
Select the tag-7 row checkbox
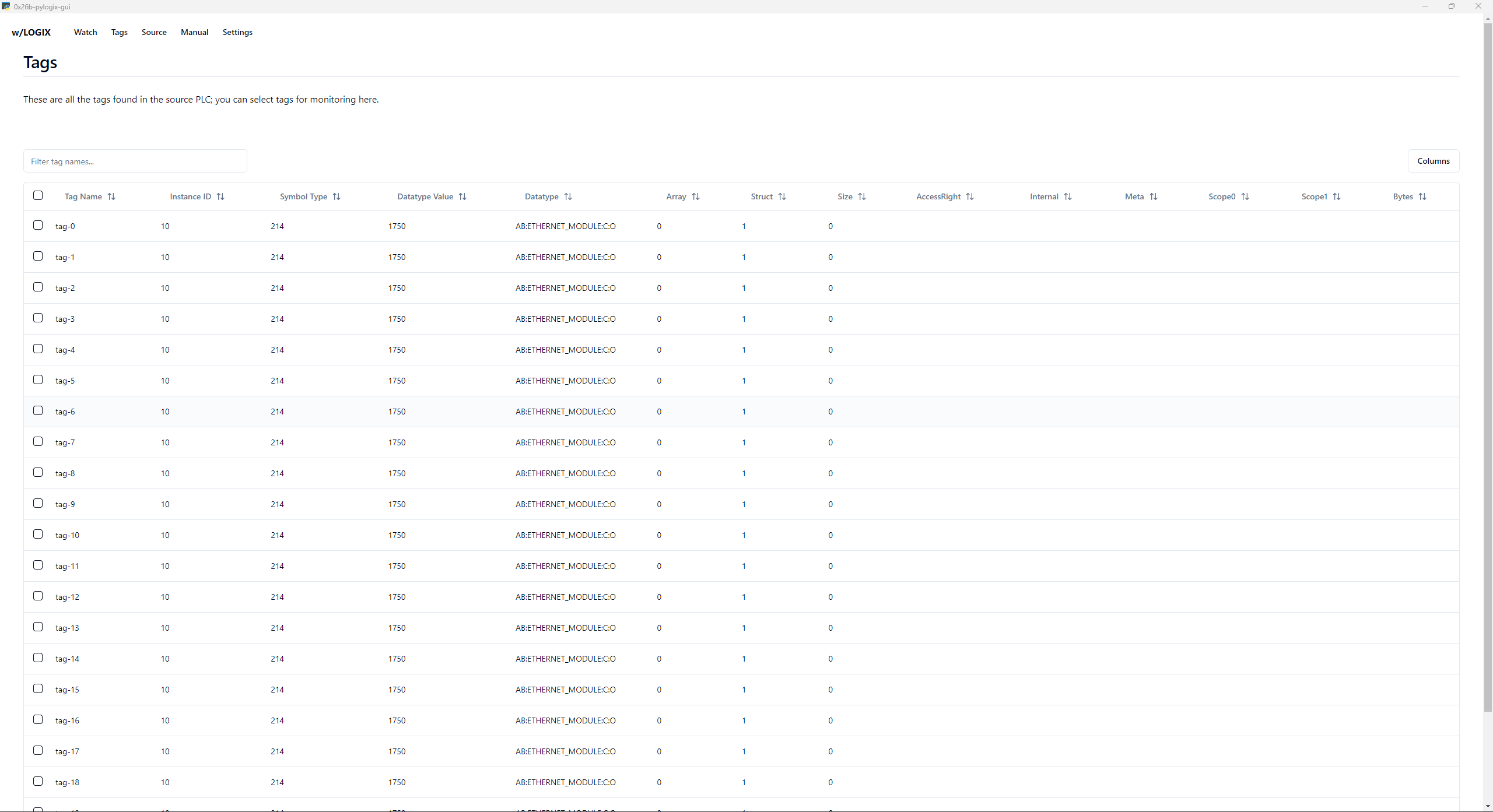[x=38, y=441]
